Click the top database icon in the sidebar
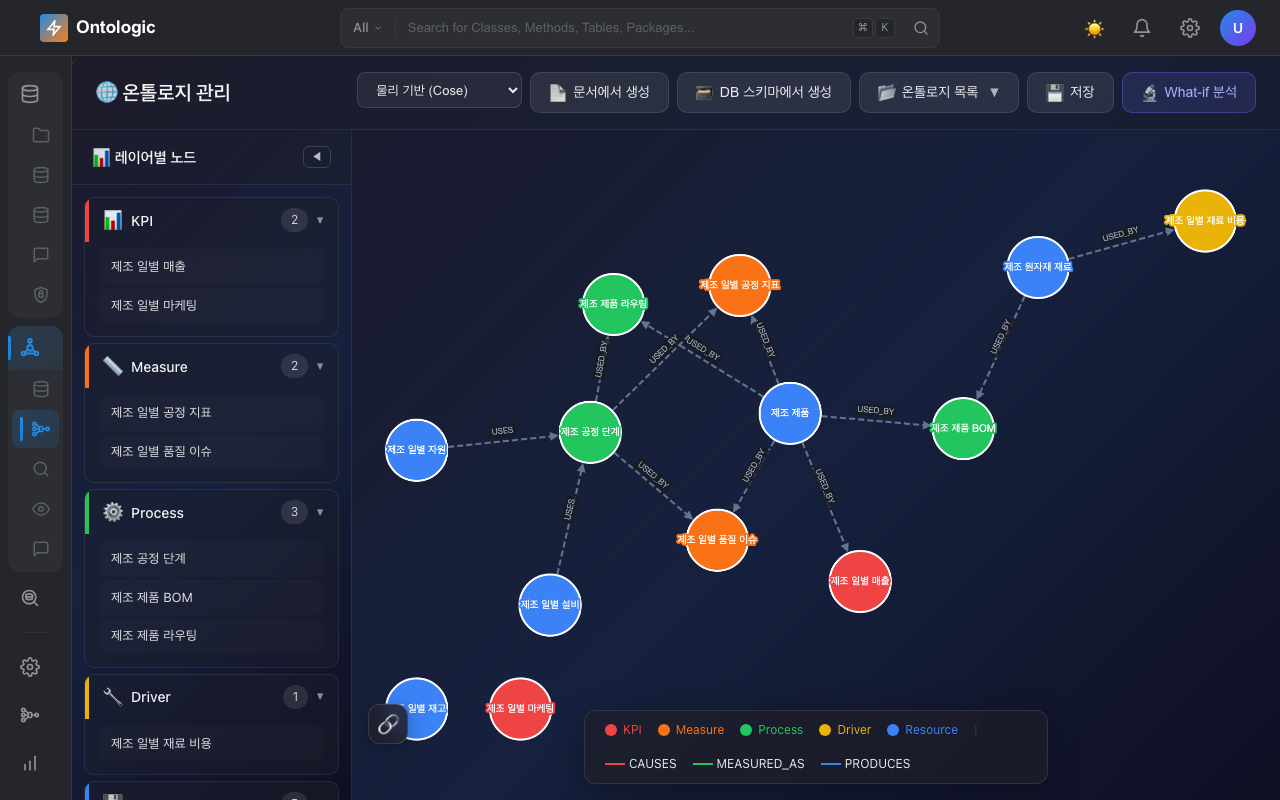 point(30,94)
